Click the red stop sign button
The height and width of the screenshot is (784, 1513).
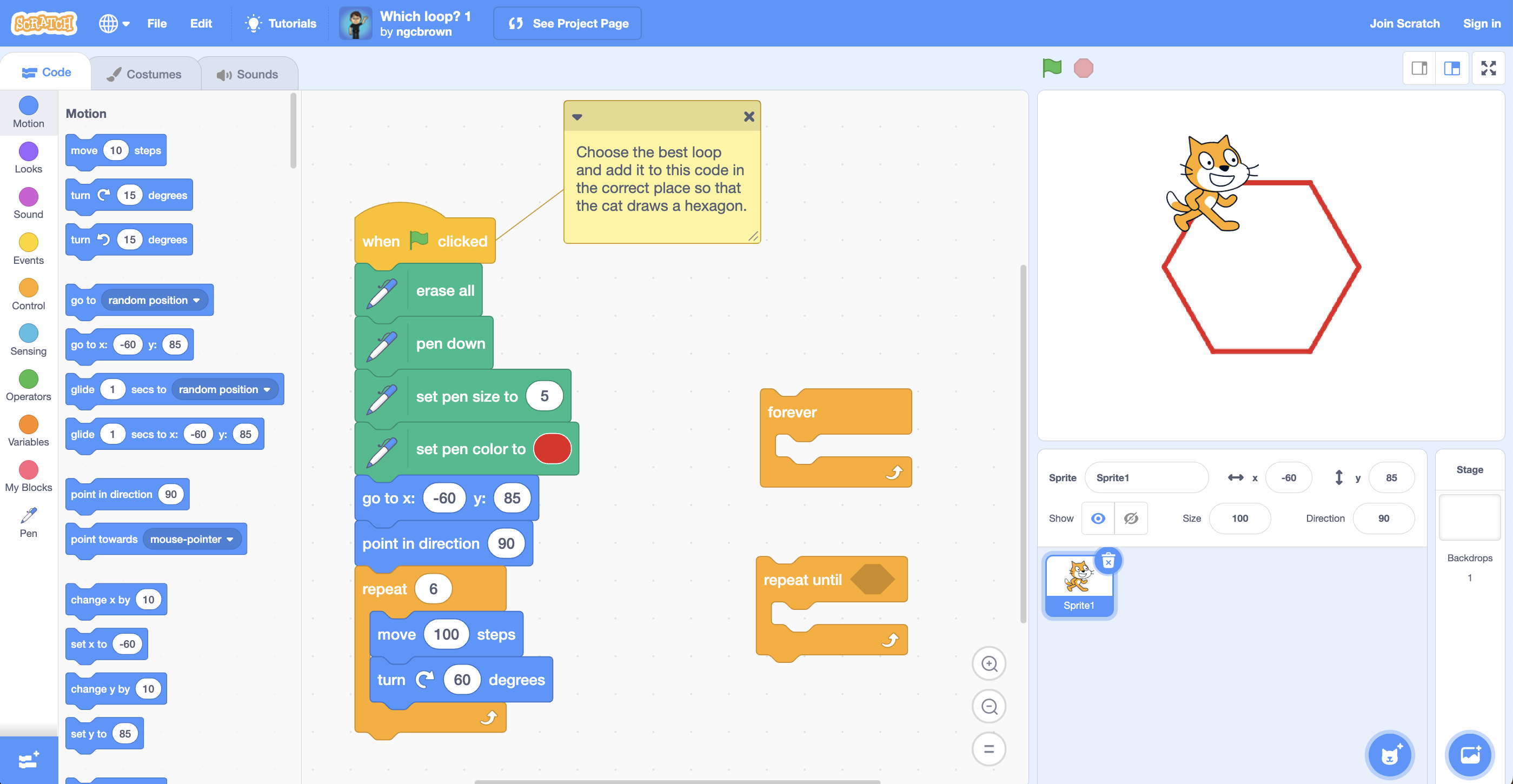point(1084,68)
